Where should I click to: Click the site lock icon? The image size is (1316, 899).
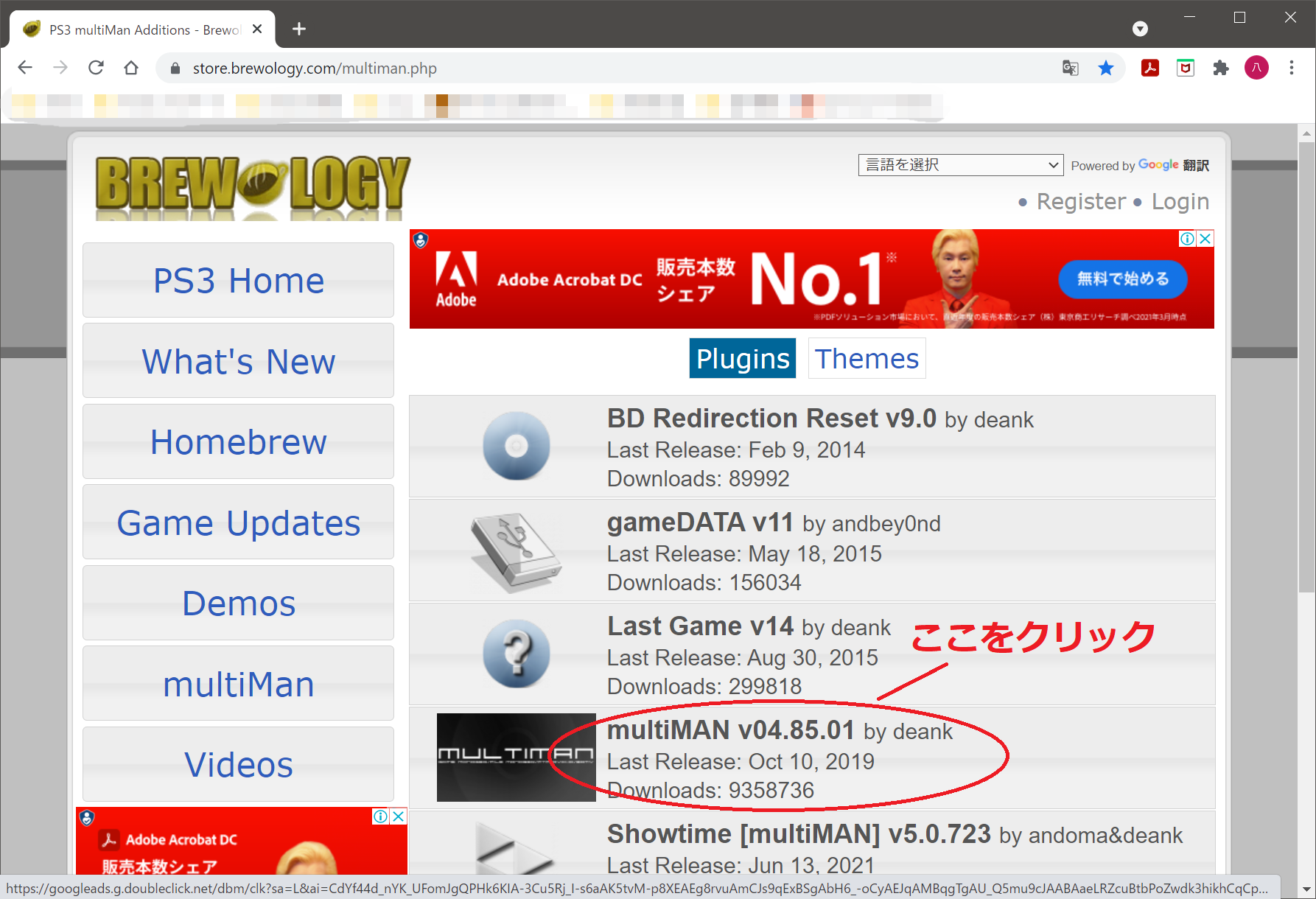tap(175, 69)
